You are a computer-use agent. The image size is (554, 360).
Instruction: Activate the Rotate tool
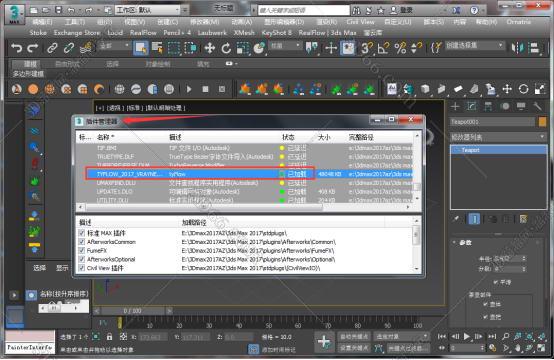226,48
